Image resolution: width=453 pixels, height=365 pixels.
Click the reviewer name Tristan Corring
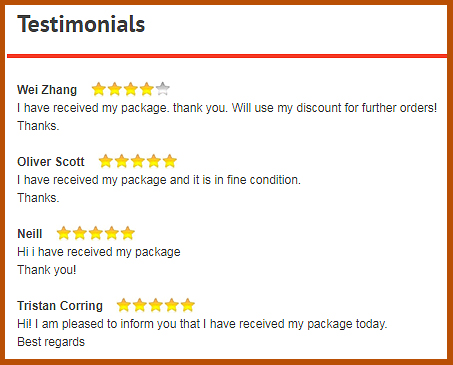[60, 306]
